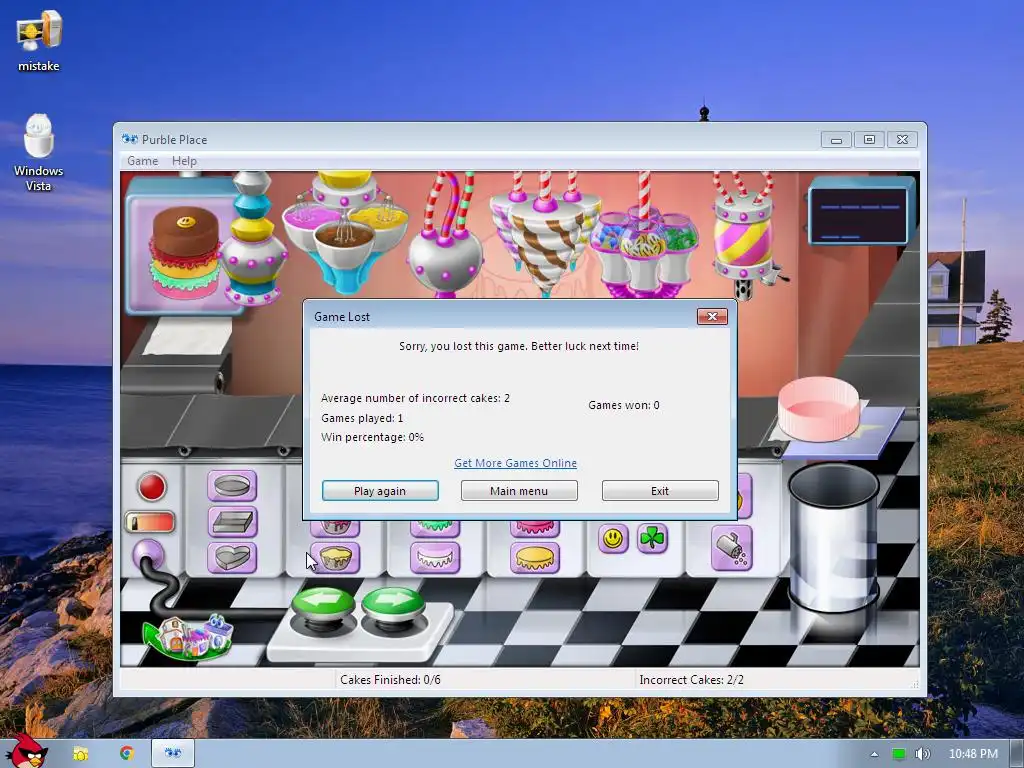The width and height of the screenshot is (1024, 768).
Task: Open the Game menu
Action: [x=142, y=161]
